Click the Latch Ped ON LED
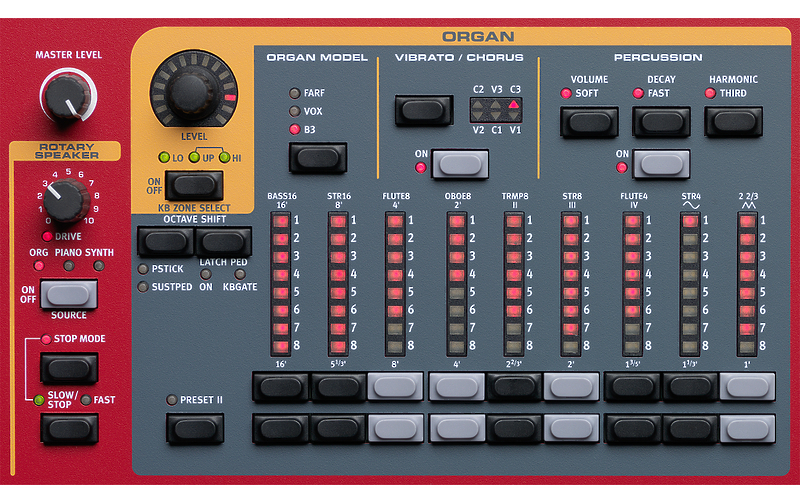The width and height of the screenshot is (800, 503). click(206, 274)
